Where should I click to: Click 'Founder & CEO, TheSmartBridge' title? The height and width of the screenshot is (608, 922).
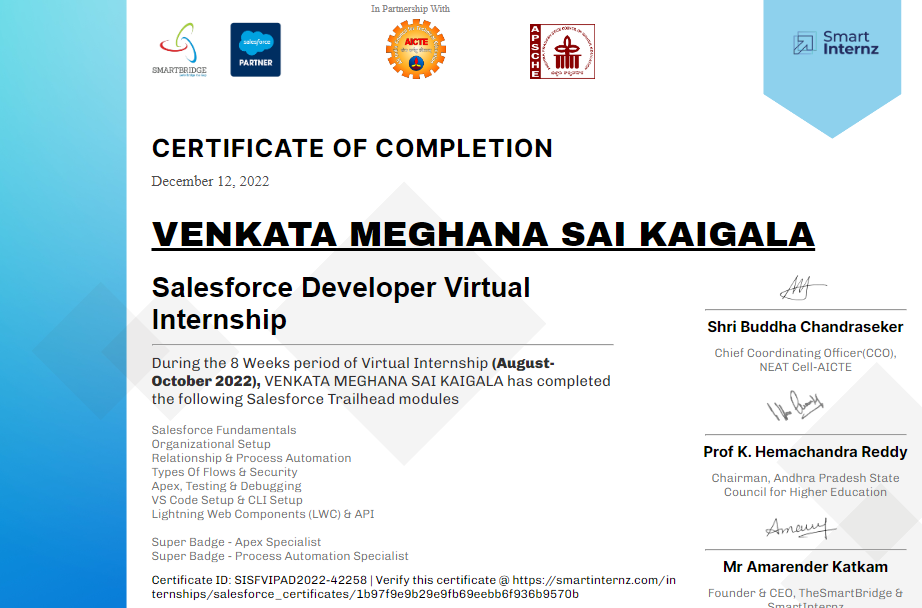(805, 597)
